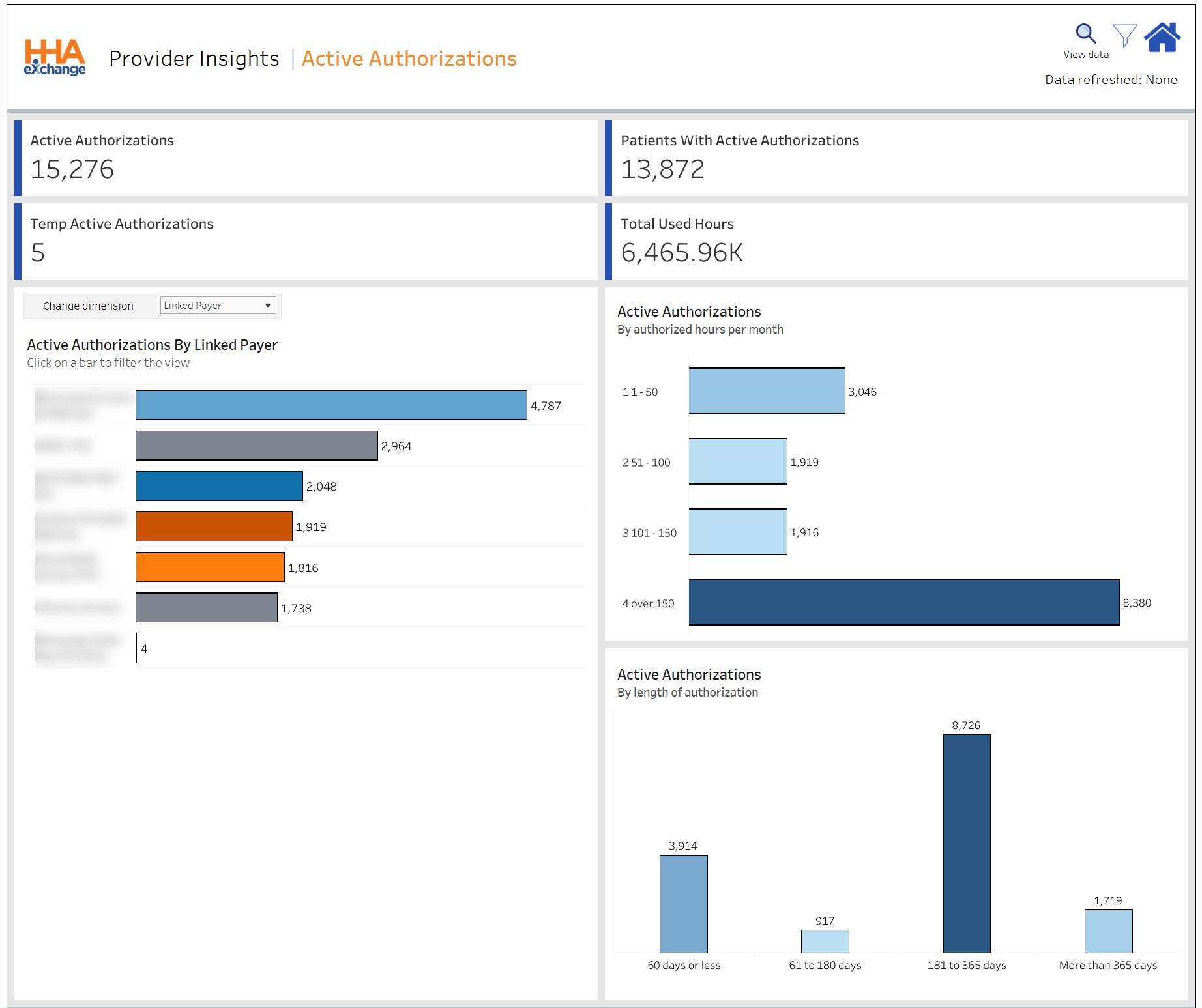Open the Linked Payer dimension dropdown
Screen dimensions: 1202x1008
(x=218, y=306)
